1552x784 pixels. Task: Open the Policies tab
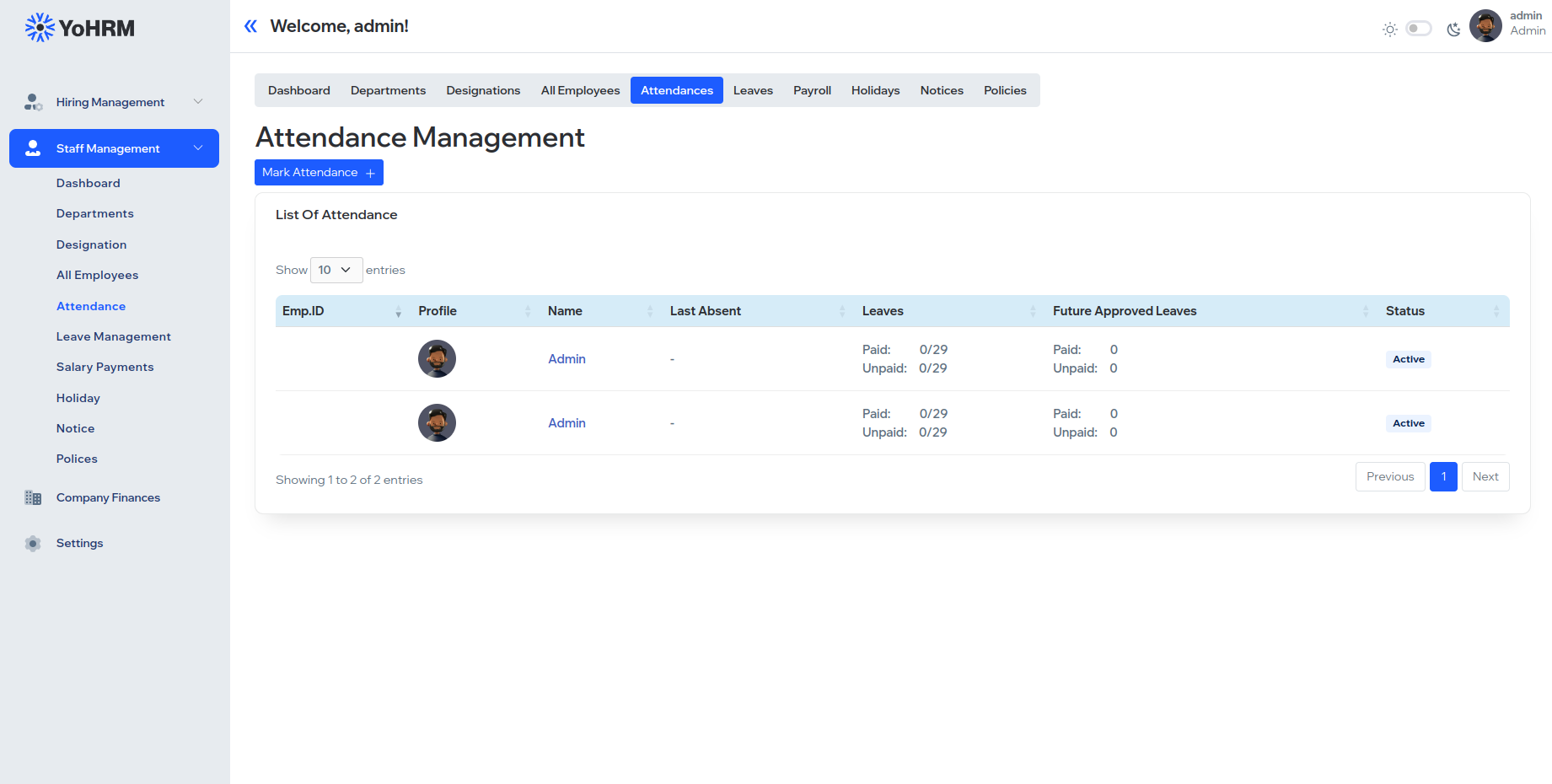pos(1005,90)
